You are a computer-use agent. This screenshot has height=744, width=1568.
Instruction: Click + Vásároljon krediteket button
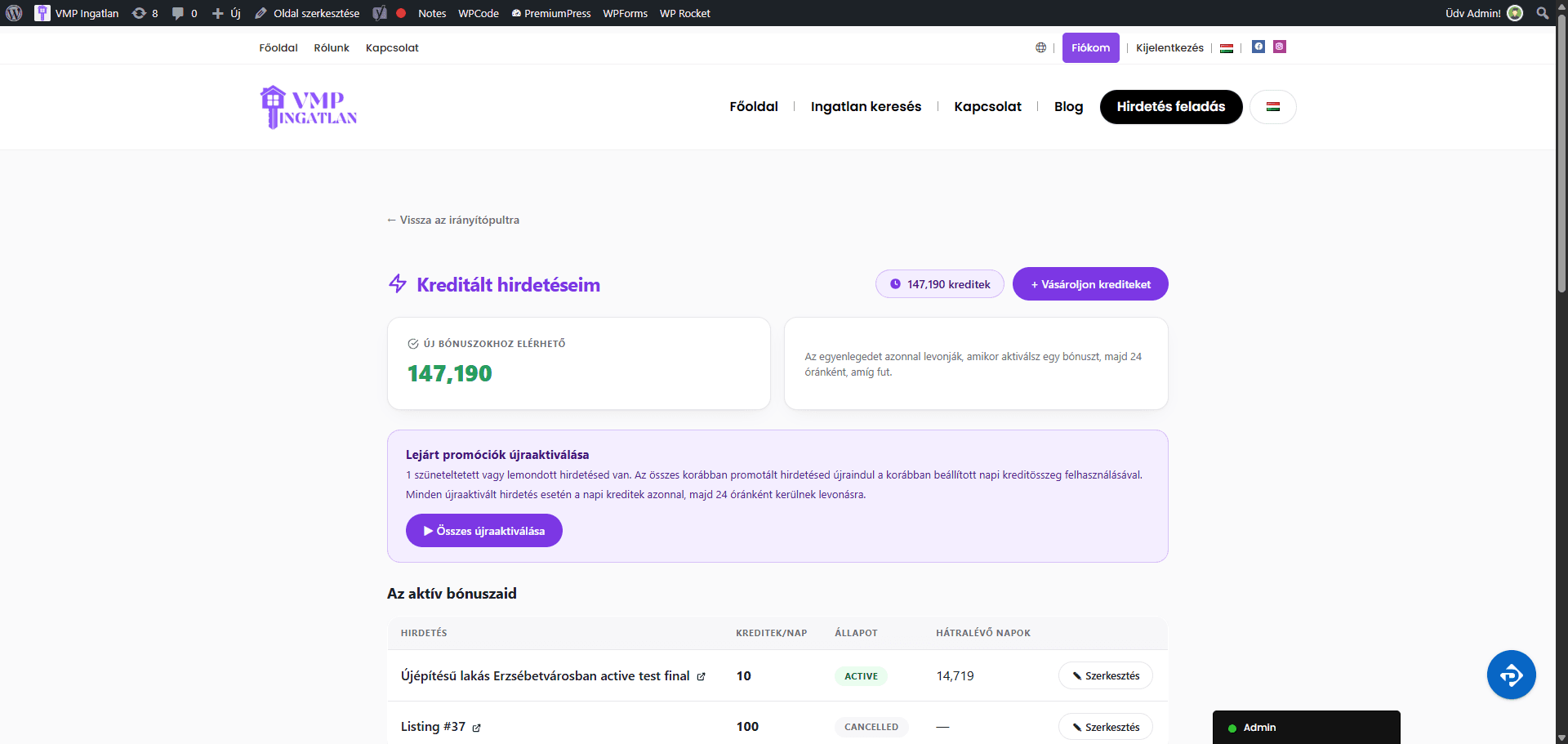tap(1090, 284)
